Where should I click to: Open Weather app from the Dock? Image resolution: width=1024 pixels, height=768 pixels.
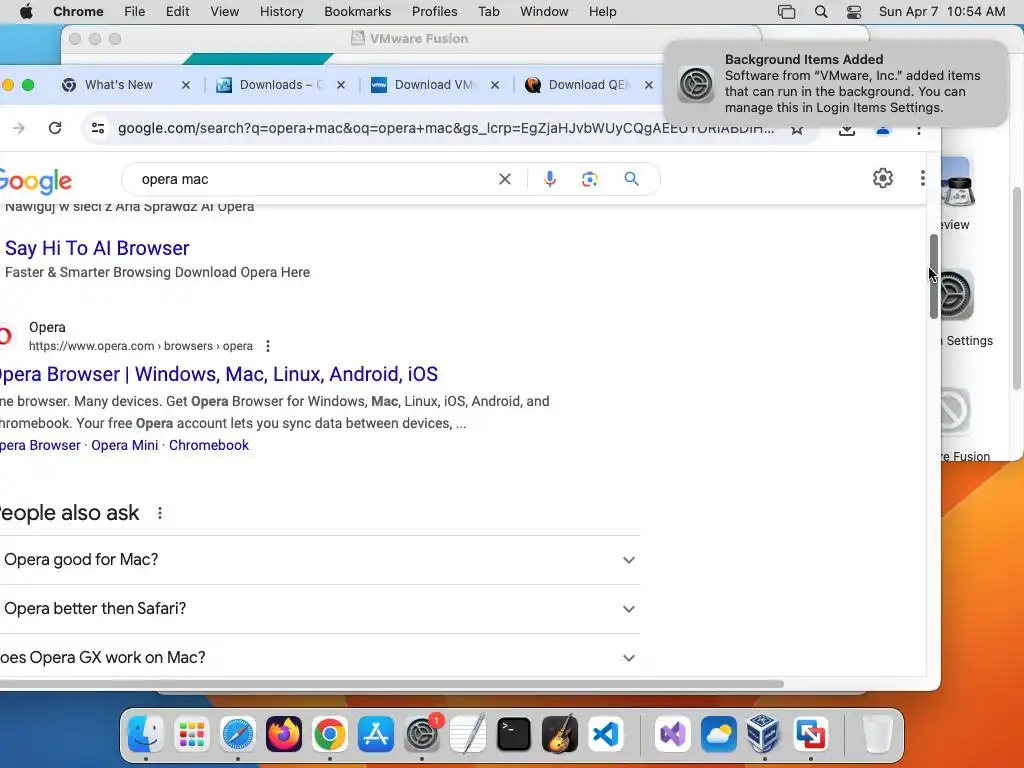pos(719,734)
